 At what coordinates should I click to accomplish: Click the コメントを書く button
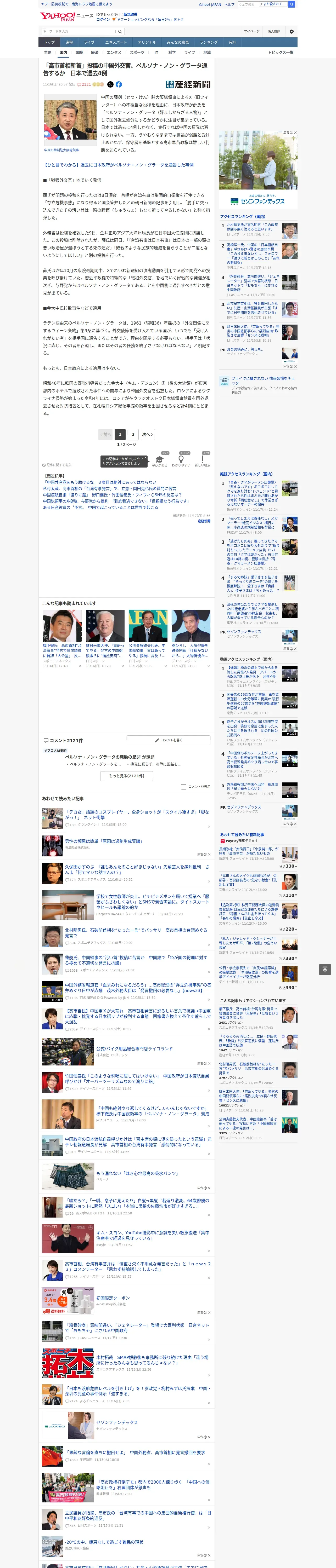(168, 740)
